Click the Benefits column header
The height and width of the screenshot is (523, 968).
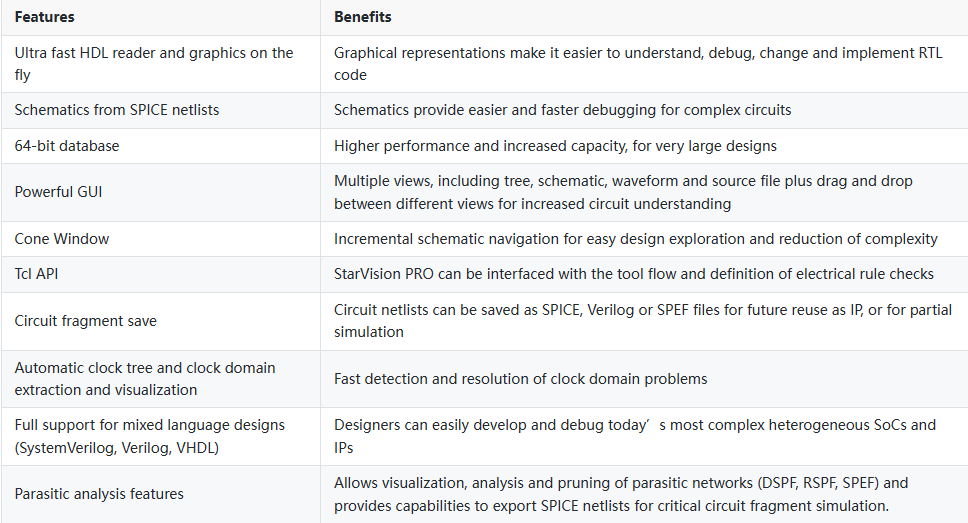click(x=363, y=17)
